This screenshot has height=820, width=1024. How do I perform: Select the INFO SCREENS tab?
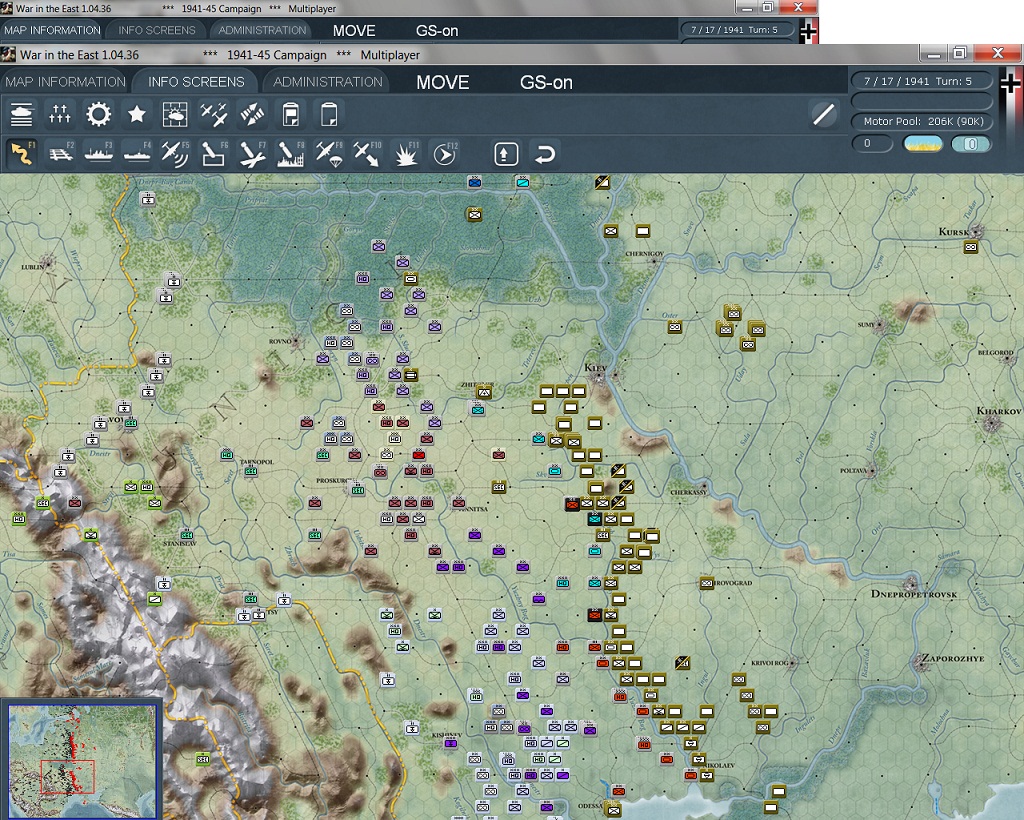tap(196, 82)
